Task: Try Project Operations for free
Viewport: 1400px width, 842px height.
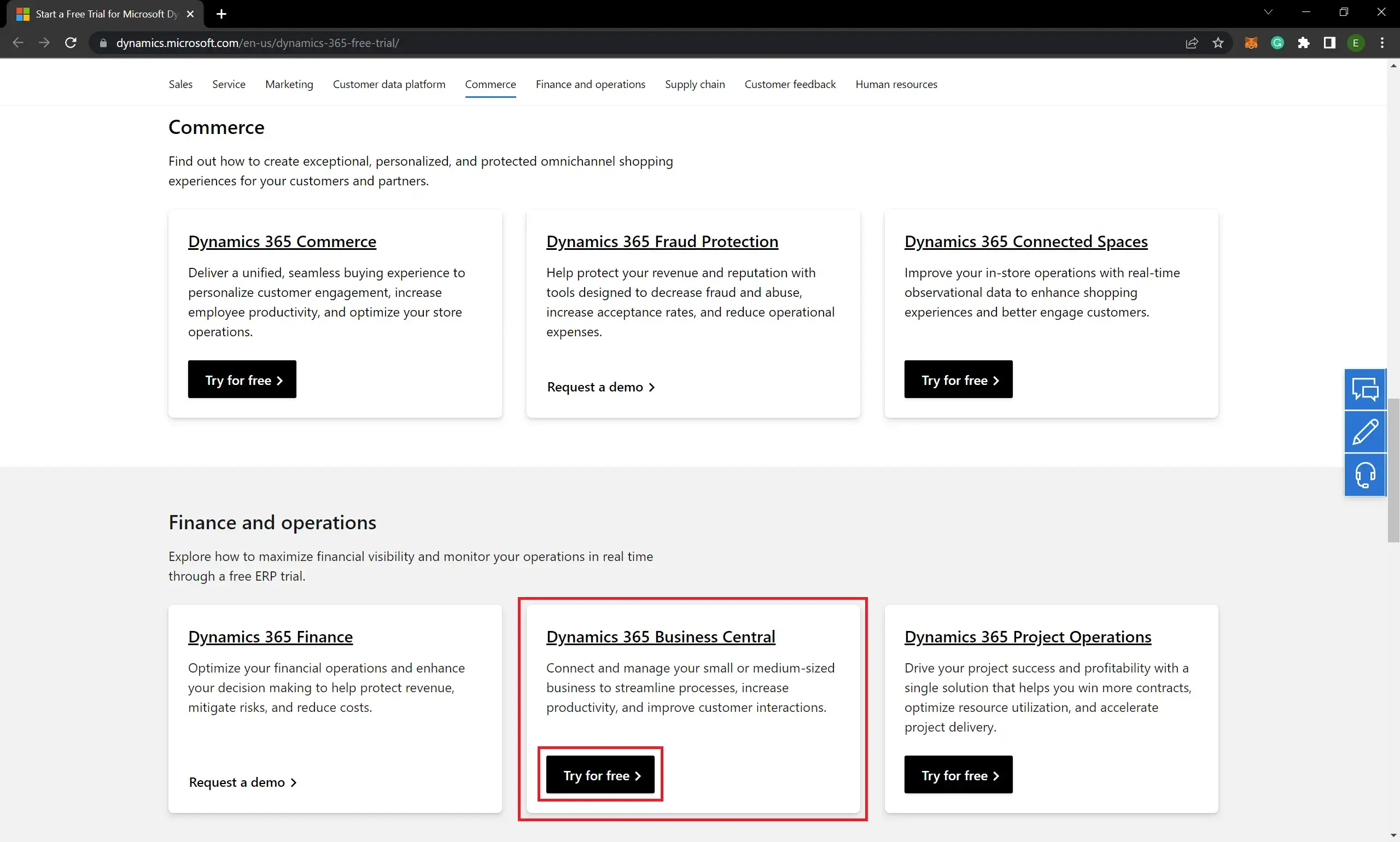Action: (x=959, y=775)
